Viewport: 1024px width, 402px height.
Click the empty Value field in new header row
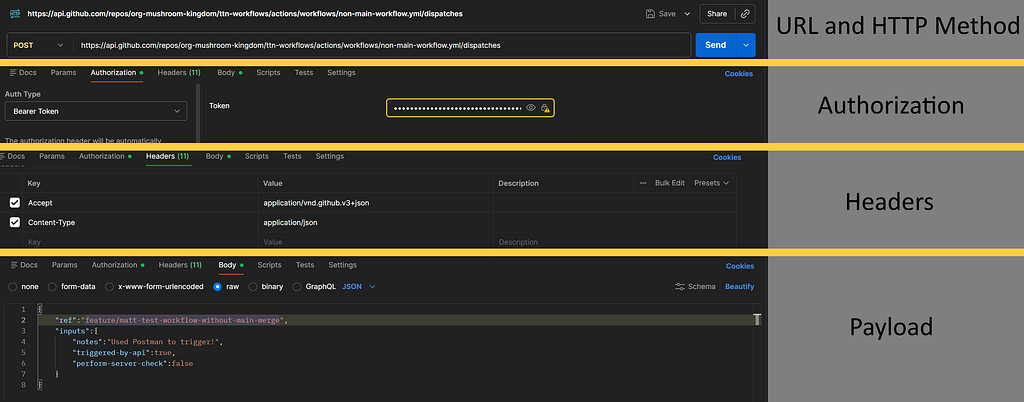coord(376,241)
